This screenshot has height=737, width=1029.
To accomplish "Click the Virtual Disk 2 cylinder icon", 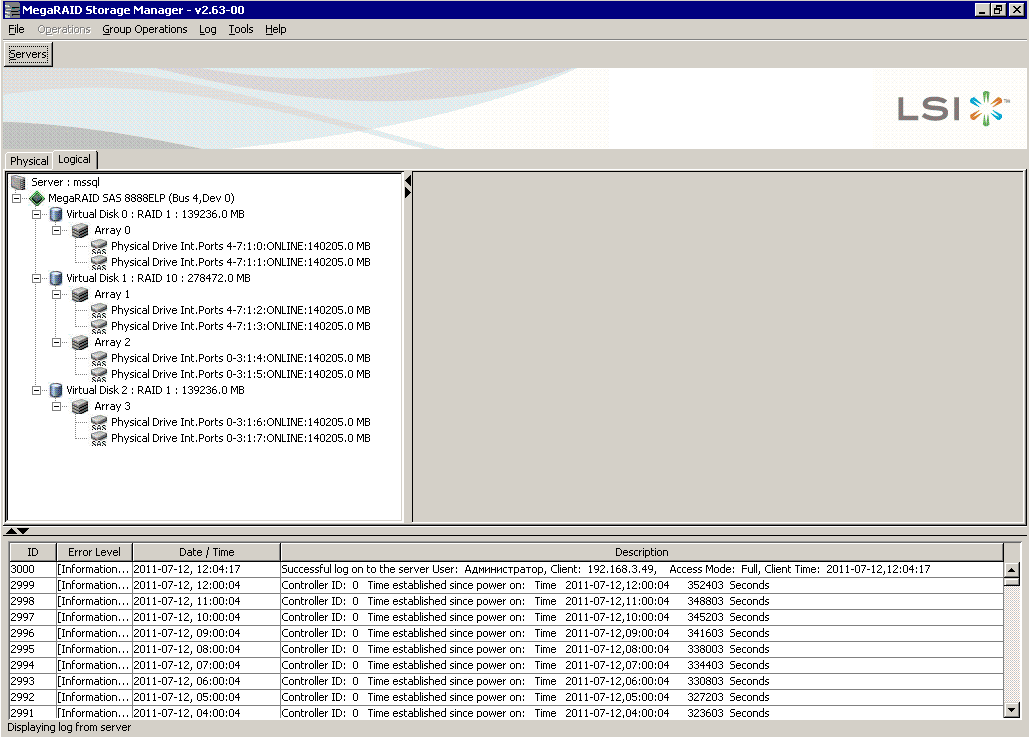I will [x=56, y=390].
